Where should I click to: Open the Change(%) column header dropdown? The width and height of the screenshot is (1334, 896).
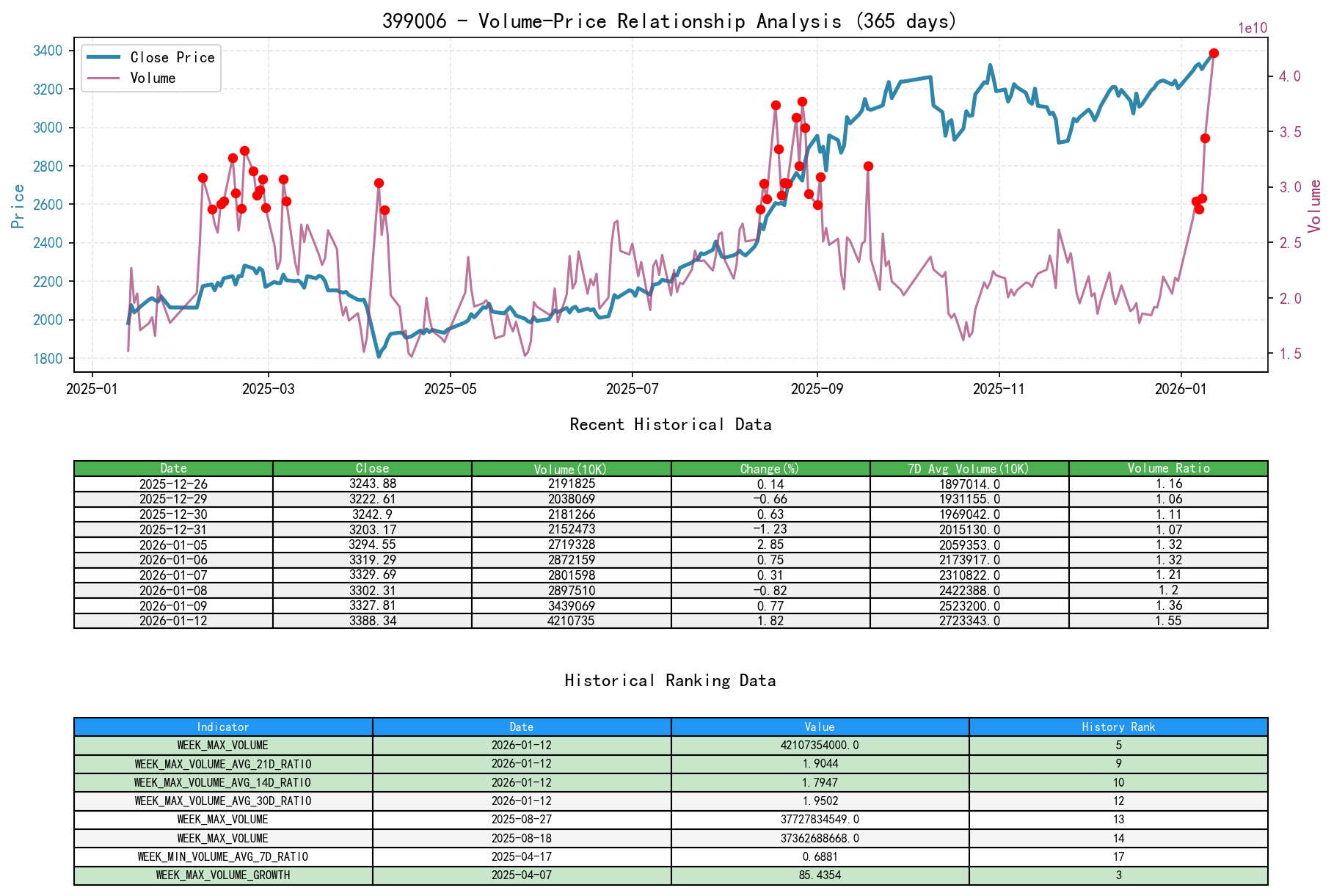click(769, 468)
